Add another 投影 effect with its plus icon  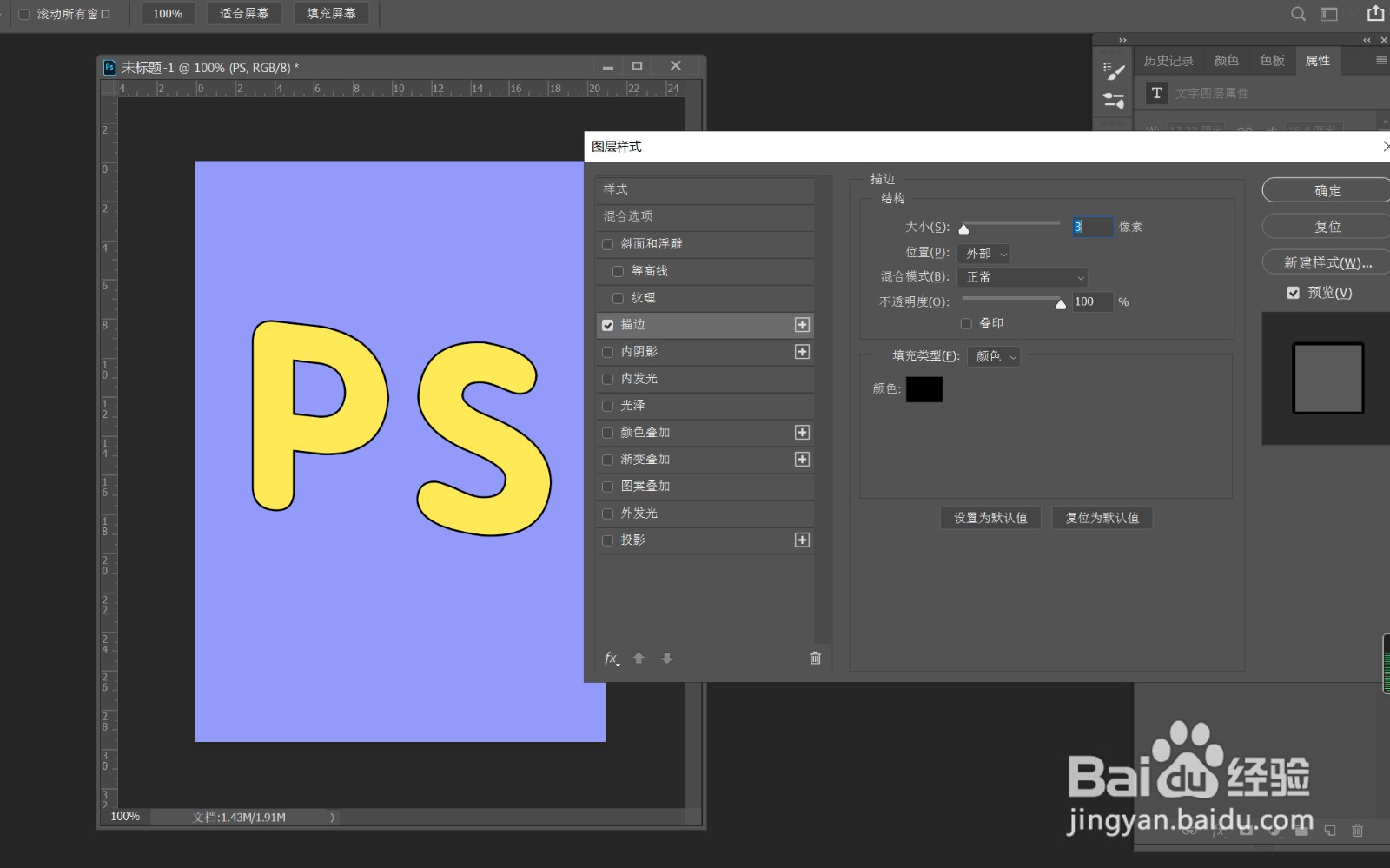click(802, 540)
